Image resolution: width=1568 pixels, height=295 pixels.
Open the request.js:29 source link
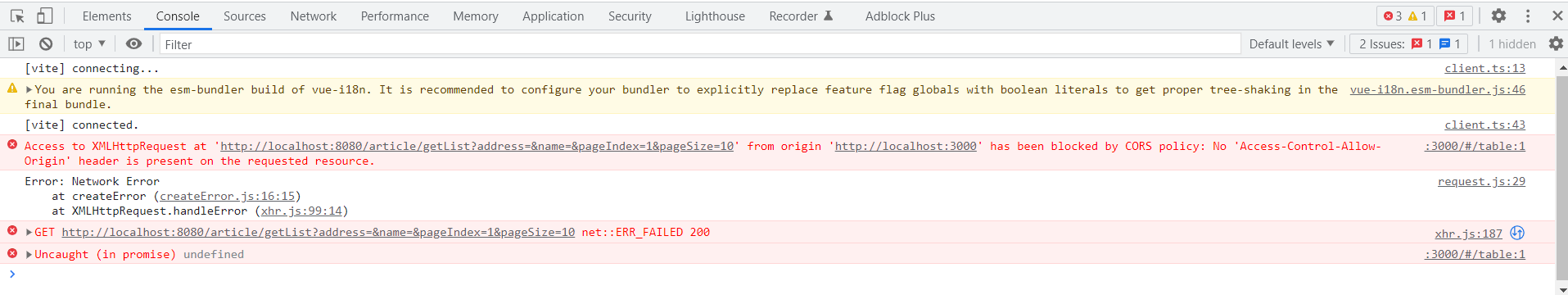click(x=1481, y=182)
